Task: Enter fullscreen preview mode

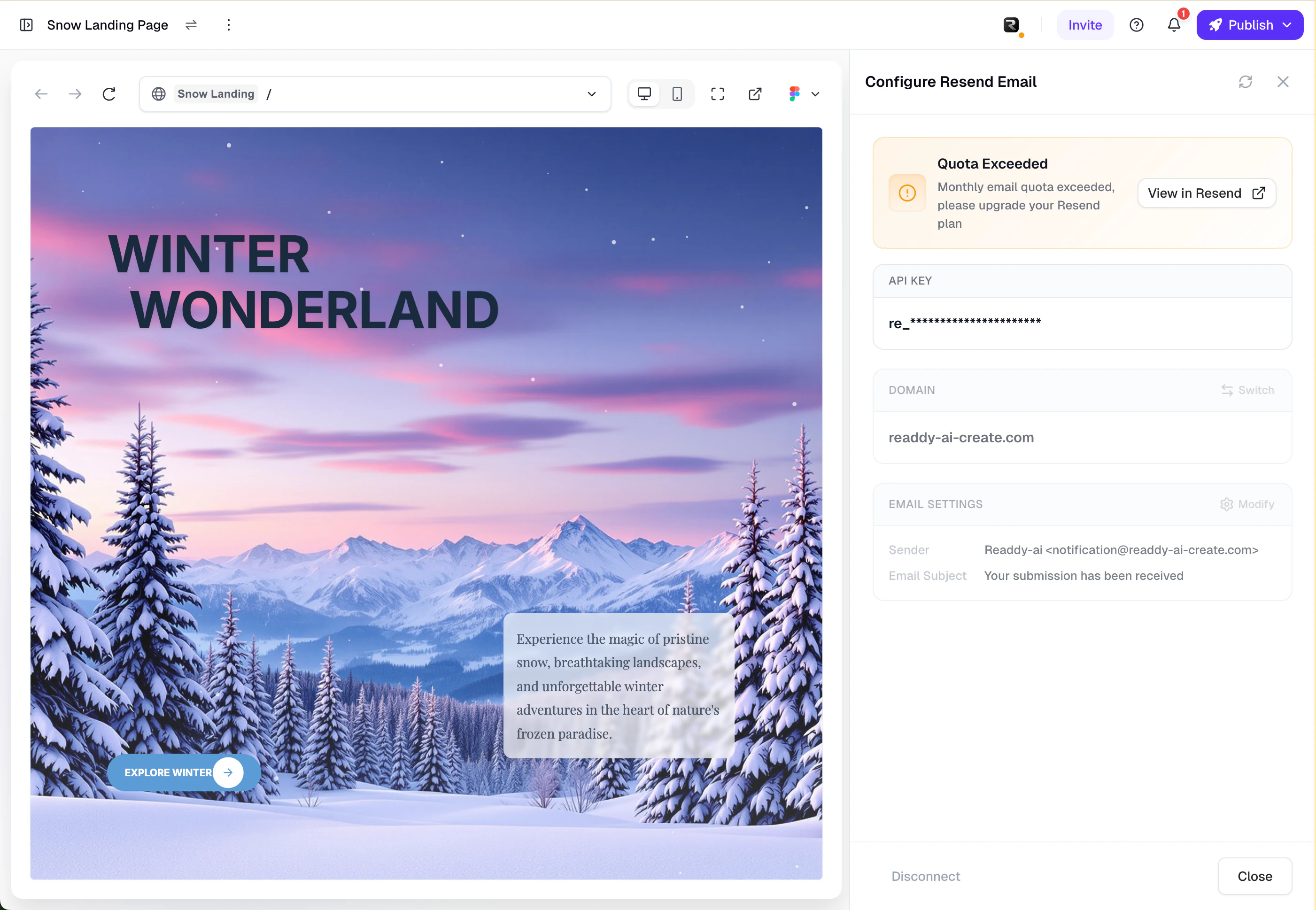Action: tap(717, 94)
